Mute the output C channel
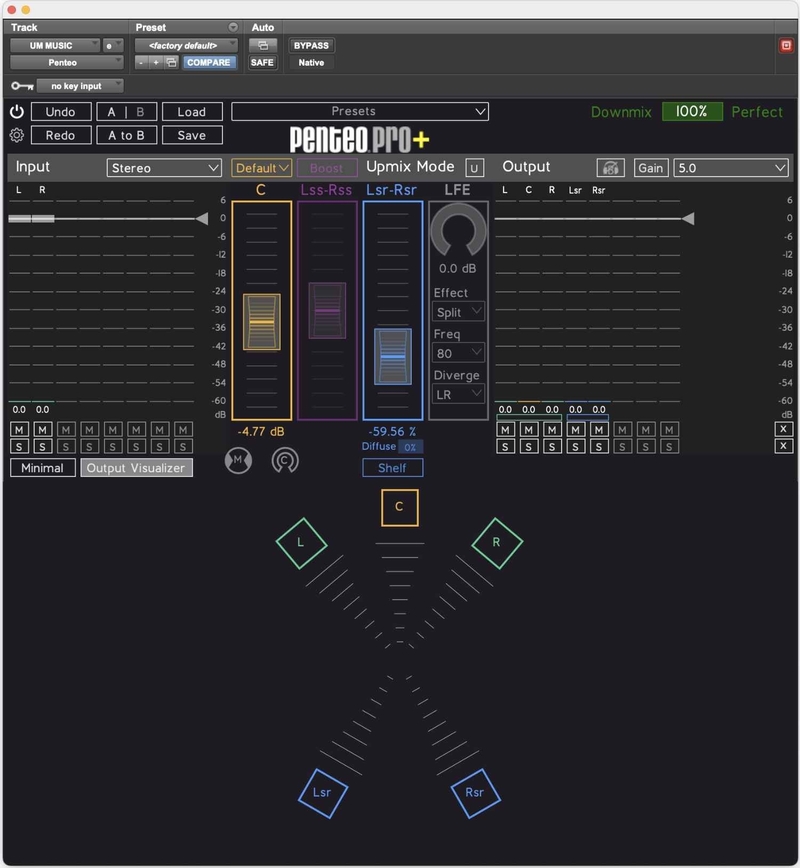 [x=529, y=430]
